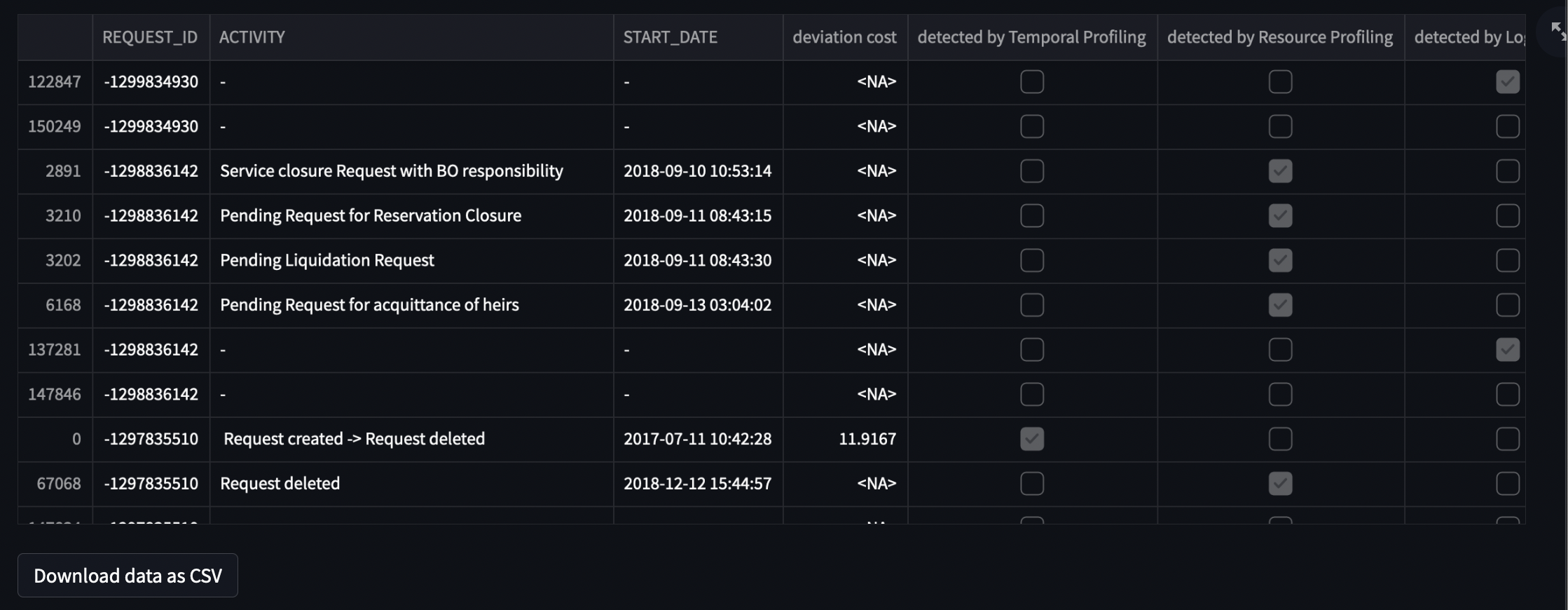Viewport: 1568px width, 610px height.
Task: Select row index 122847
Action: tap(55, 82)
